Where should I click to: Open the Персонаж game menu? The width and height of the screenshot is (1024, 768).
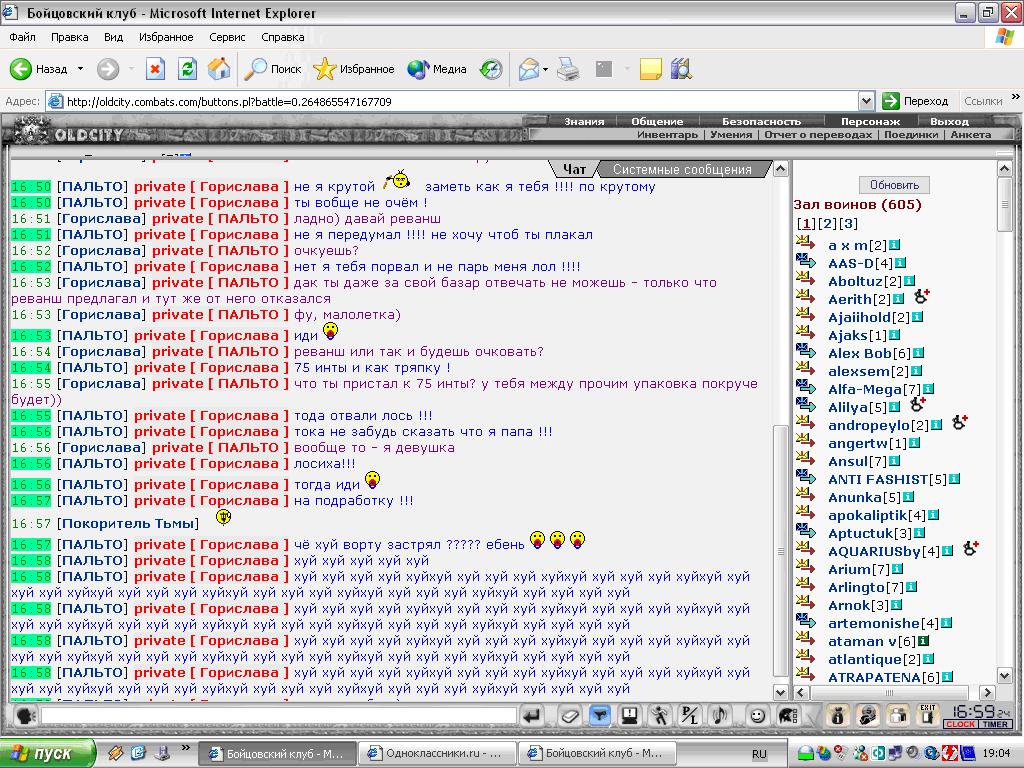[x=871, y=121]
